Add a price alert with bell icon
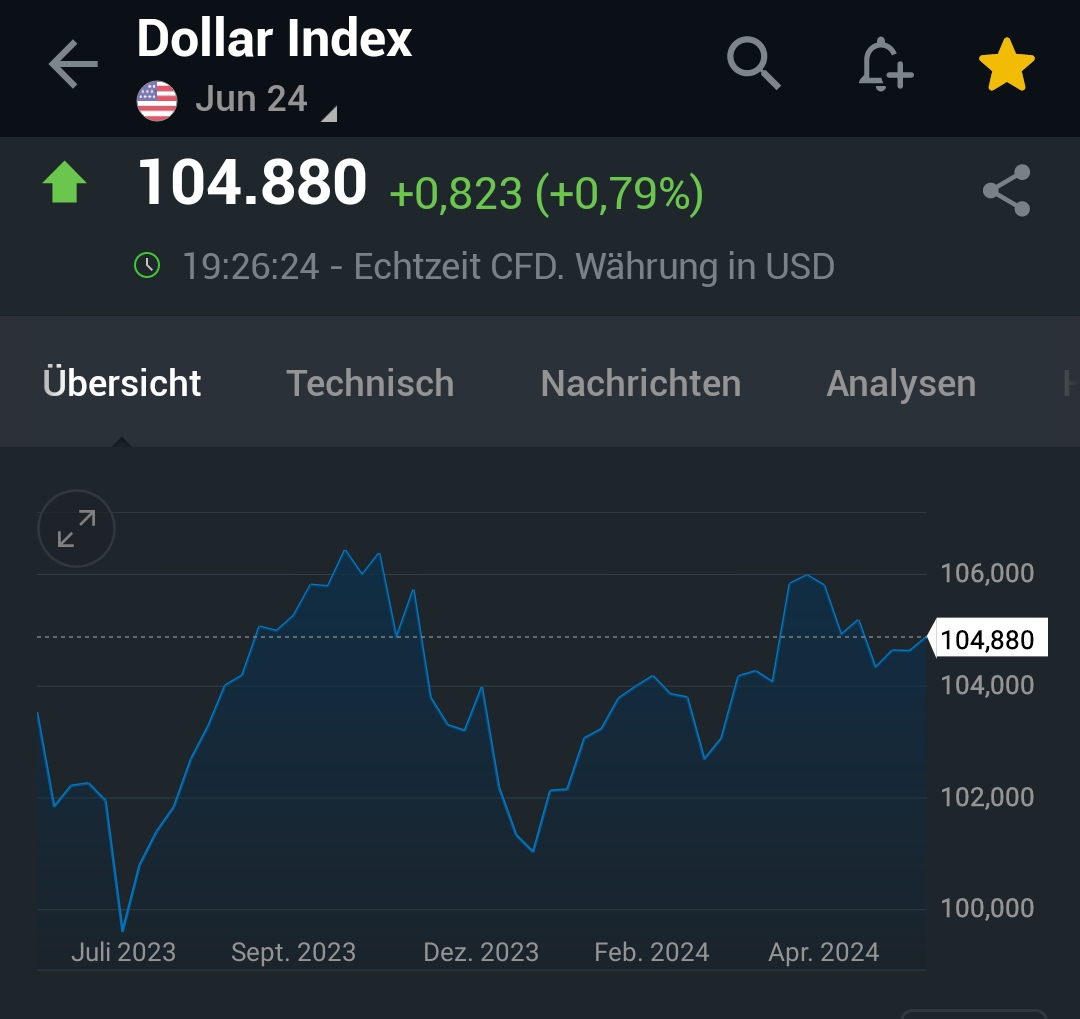 (x=885, y=65)
